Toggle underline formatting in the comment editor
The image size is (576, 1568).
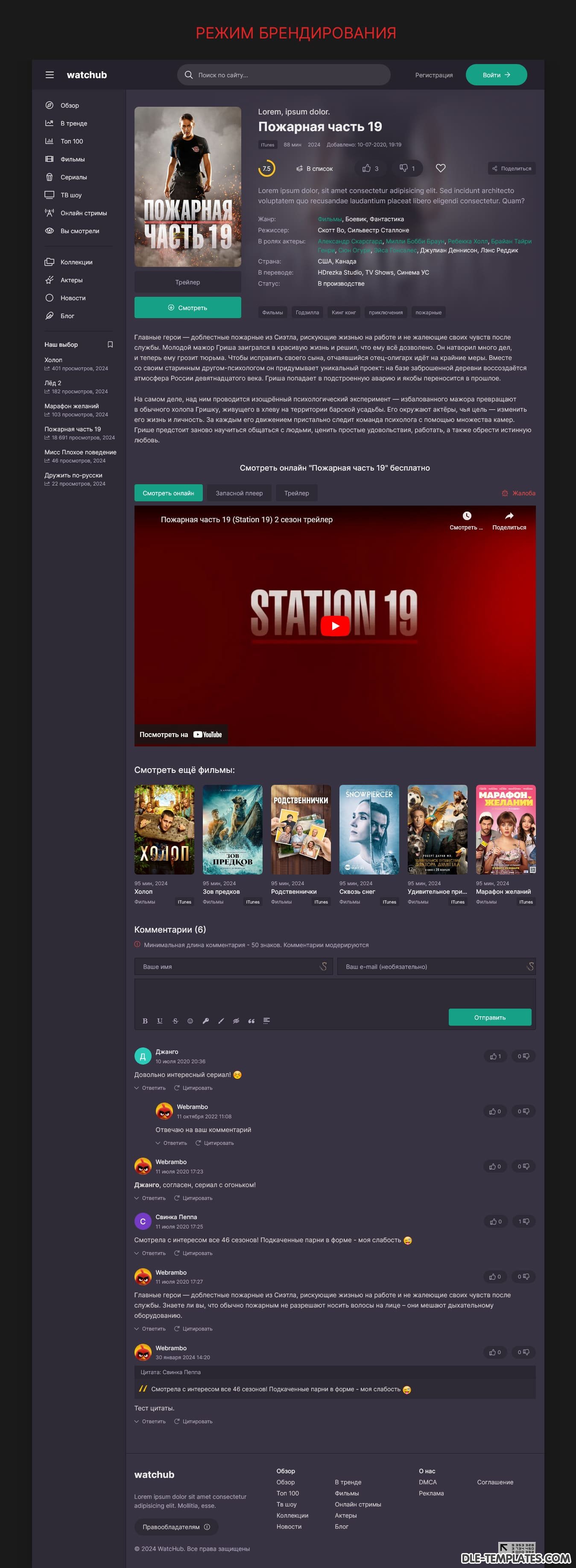(x=160, y=1021)
